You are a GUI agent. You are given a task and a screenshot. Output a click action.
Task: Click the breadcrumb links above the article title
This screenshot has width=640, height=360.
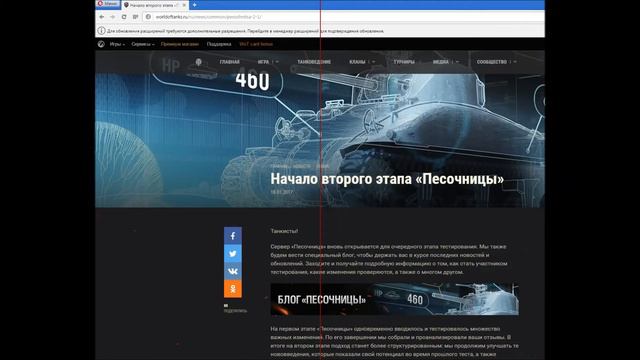point(300,167)
